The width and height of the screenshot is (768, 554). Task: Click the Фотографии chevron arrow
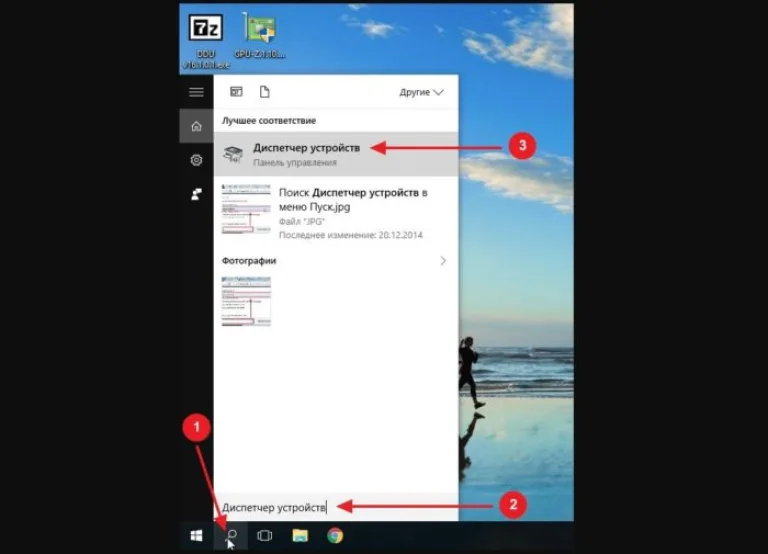click(443, 261)
